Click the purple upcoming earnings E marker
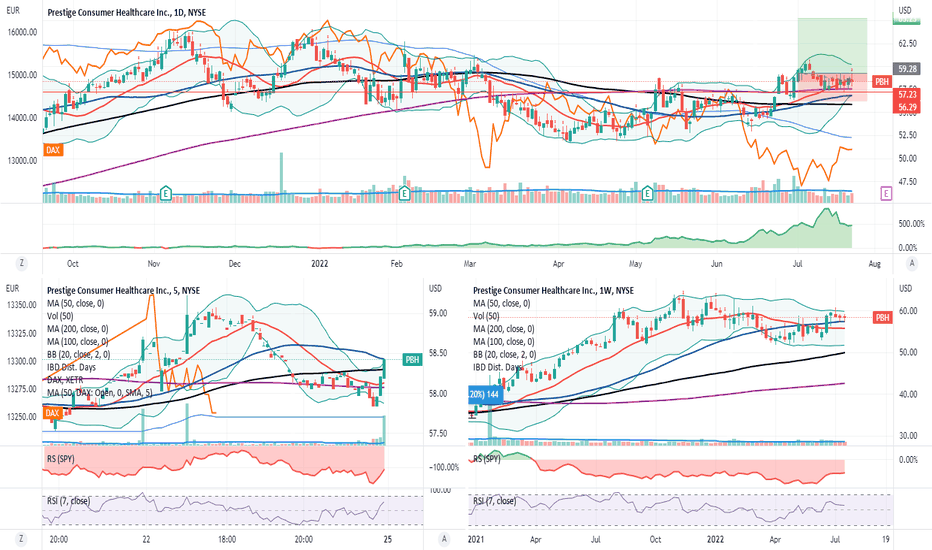The image size is (932, 550). point(886,193)
